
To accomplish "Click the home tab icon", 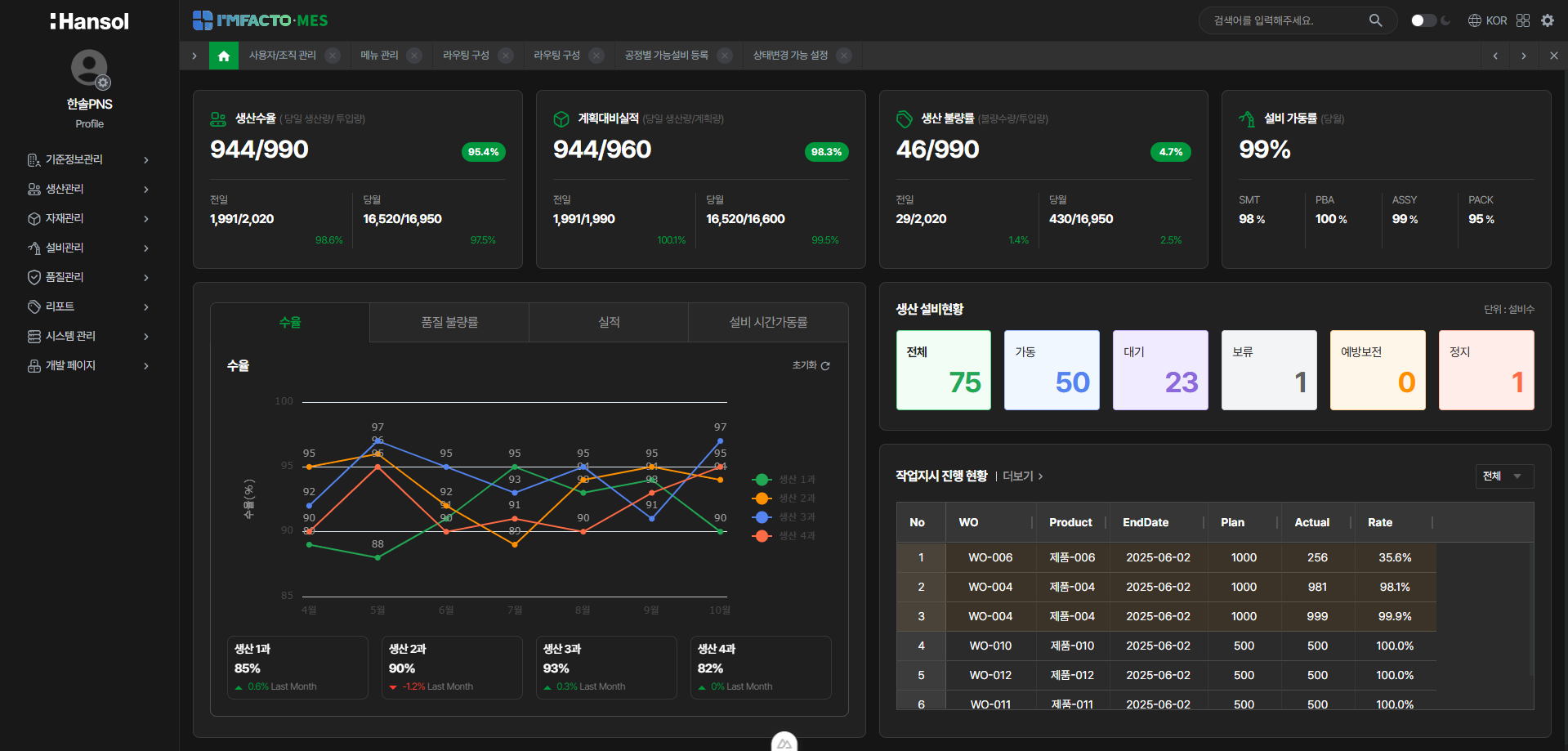I will click(224, 56).
